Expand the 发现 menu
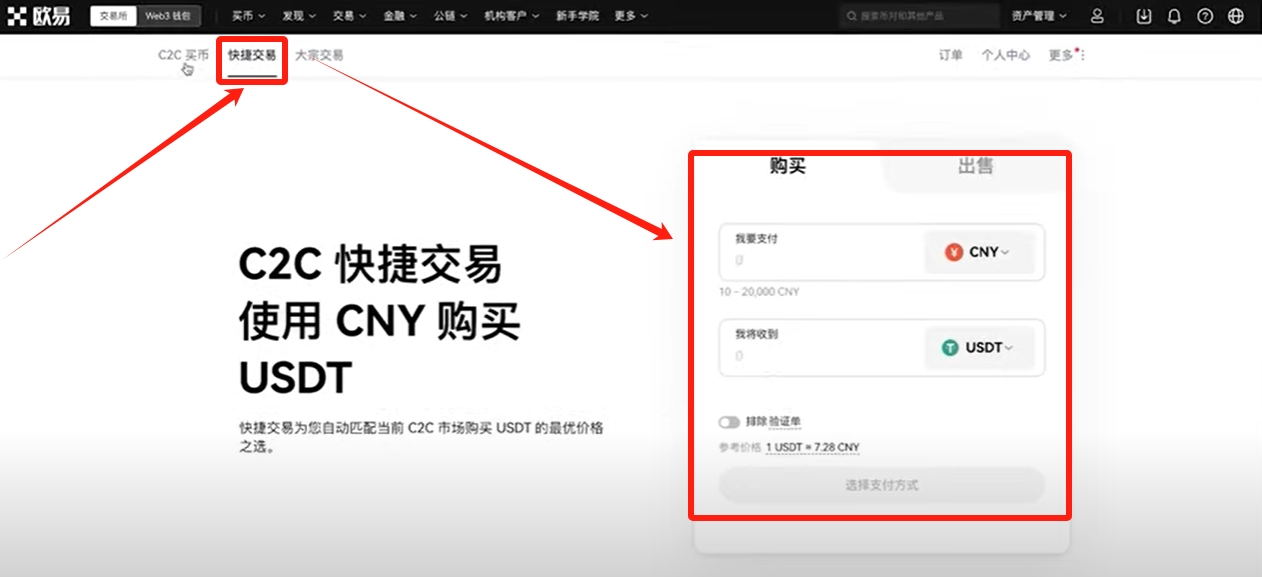1262x577 pixels. (x=299, y=16)
